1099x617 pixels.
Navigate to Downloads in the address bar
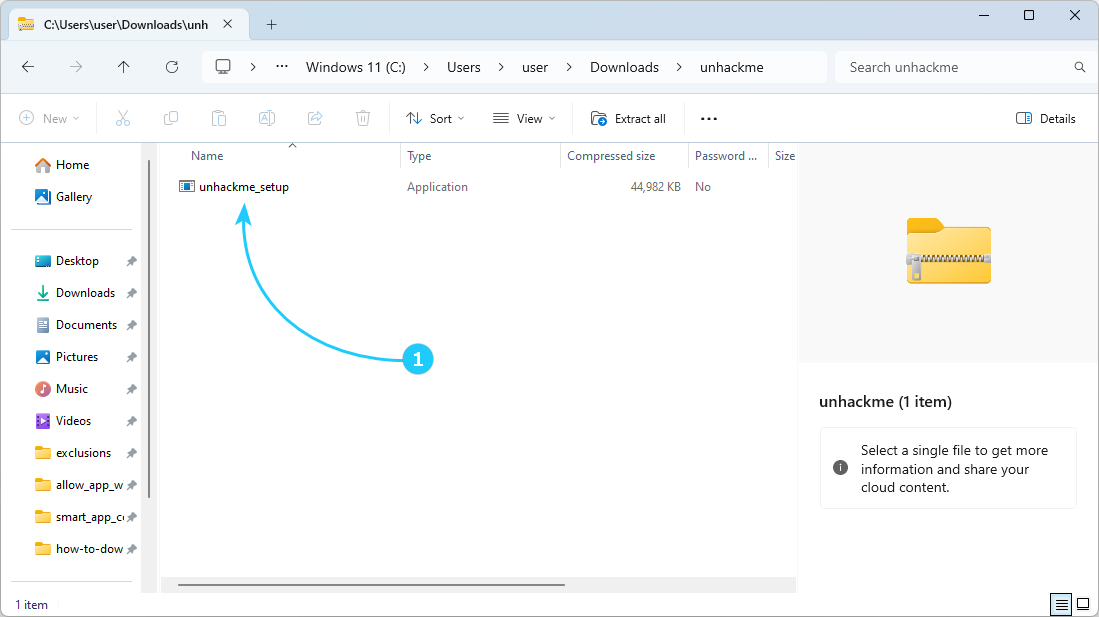click(x=624, y=67)
